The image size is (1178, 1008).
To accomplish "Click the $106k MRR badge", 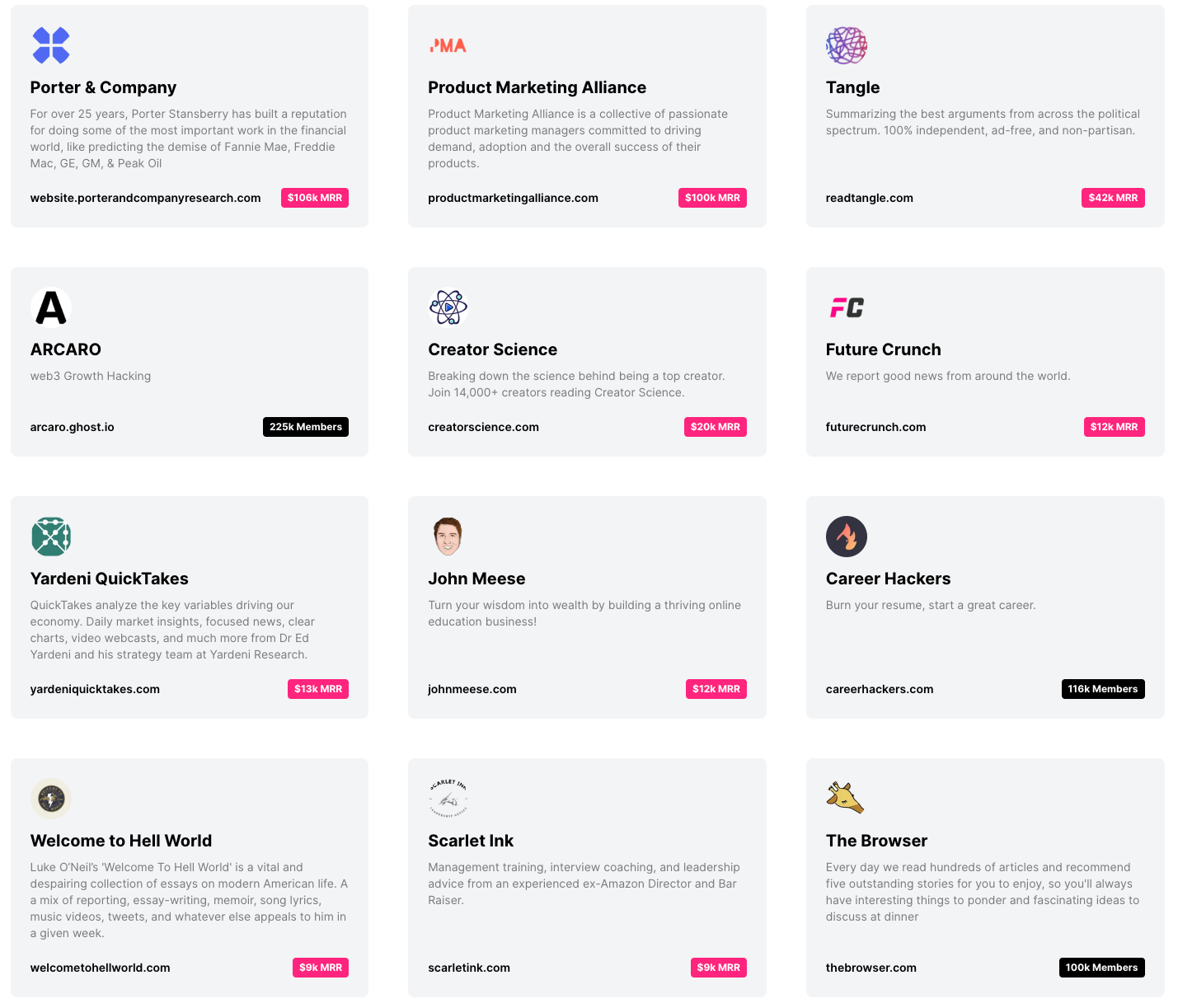I will click(x=315, y=198).
